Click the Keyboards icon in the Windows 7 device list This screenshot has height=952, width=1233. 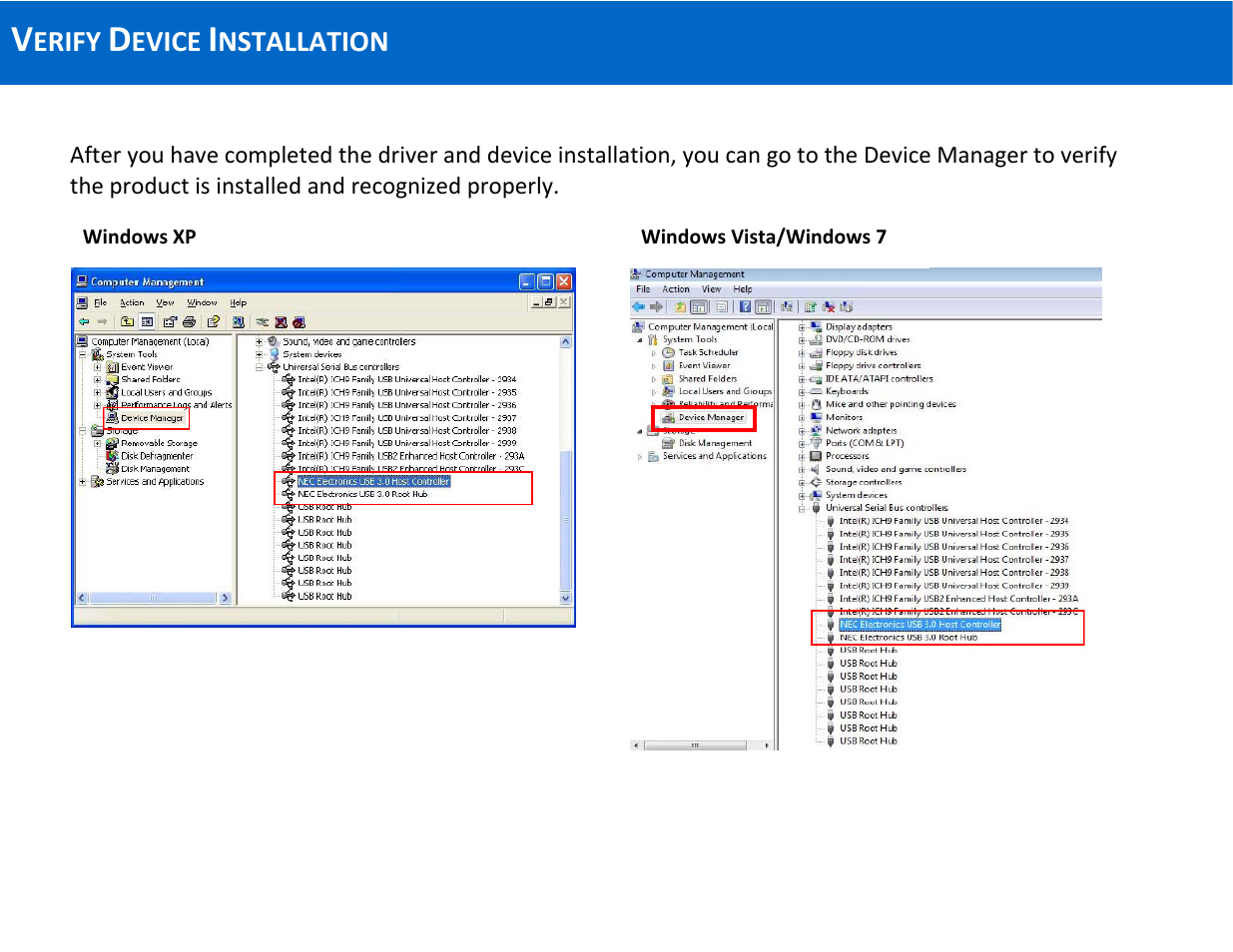point(816,391)
